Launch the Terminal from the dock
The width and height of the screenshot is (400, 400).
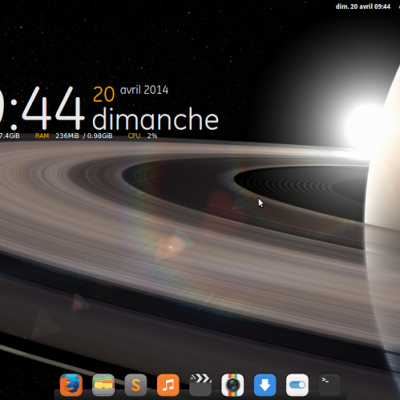click(330, 385)
